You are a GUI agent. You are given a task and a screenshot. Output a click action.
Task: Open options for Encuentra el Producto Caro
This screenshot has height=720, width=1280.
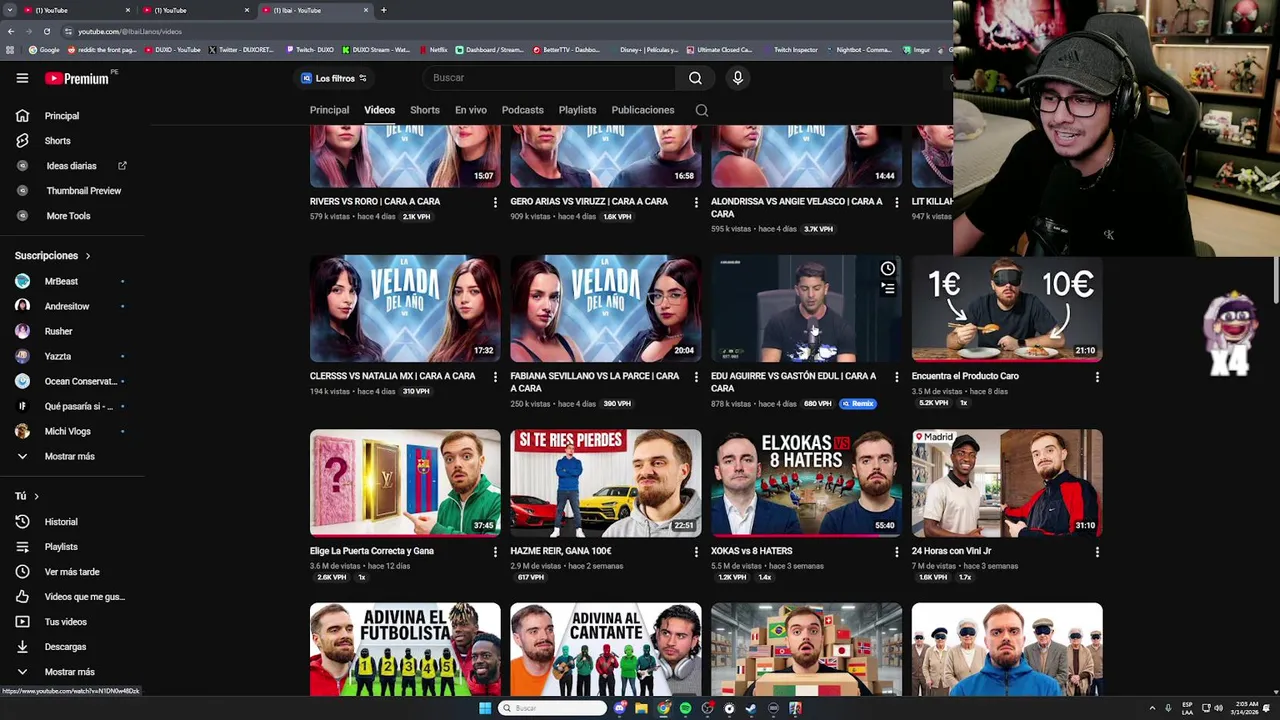pos(1097,378)
